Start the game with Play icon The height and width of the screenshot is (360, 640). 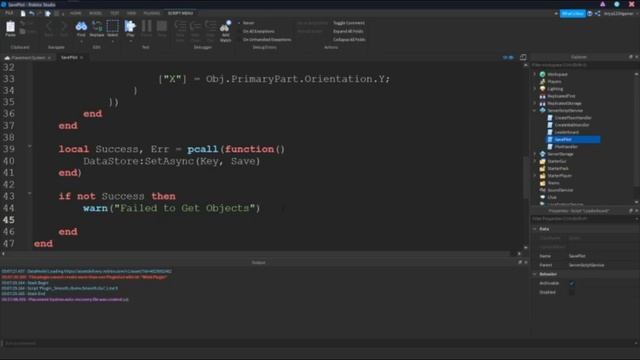[x=130, y=27]
